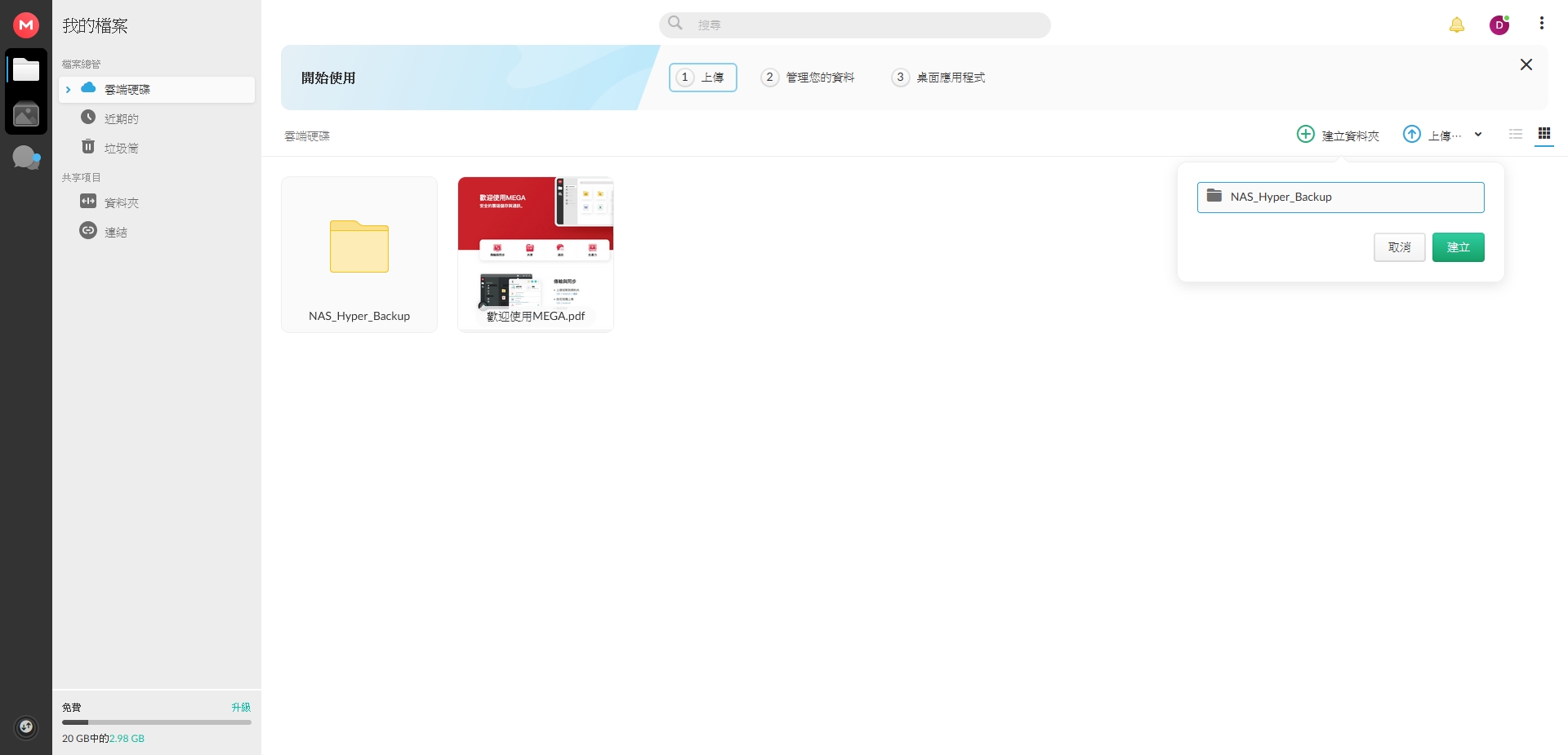Open the photos gallery icon in left rail
The height and width of the screenshot is (755, 1568).
point(26,114)
